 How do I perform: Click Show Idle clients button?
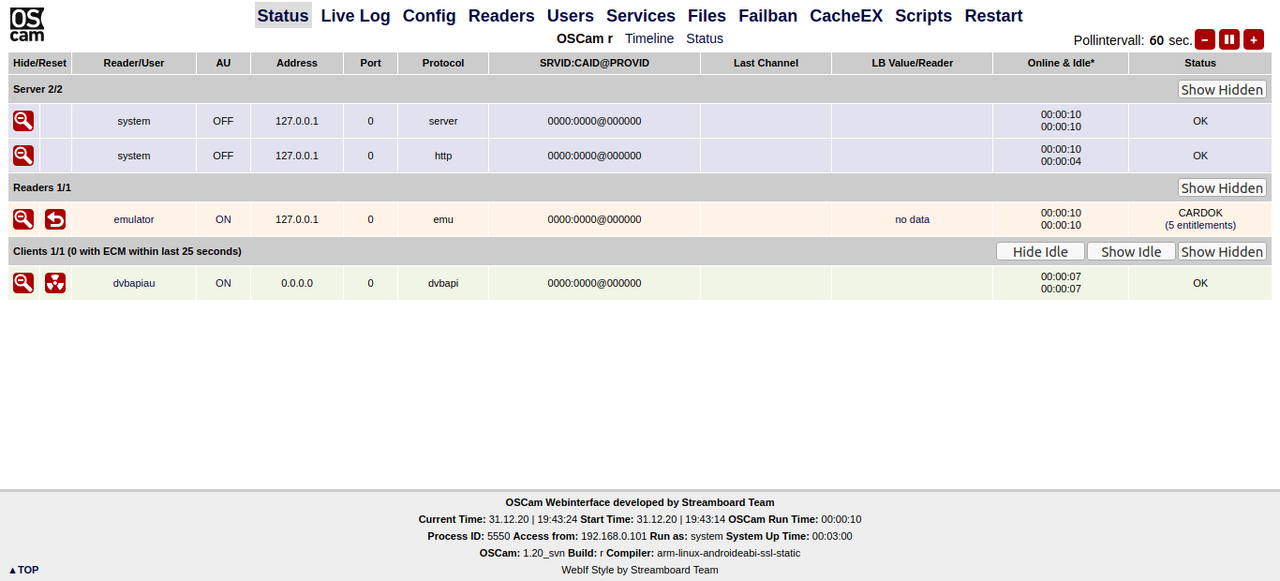coord(1131,251)
